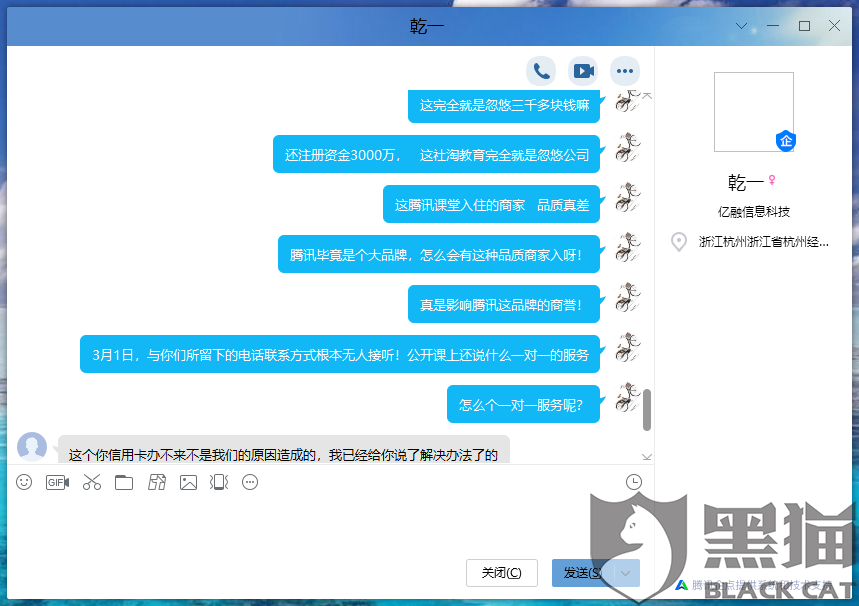Viewport: 859px width, 606px height.
Task: Expand the send button options arrow
Action: coord(626,573)
